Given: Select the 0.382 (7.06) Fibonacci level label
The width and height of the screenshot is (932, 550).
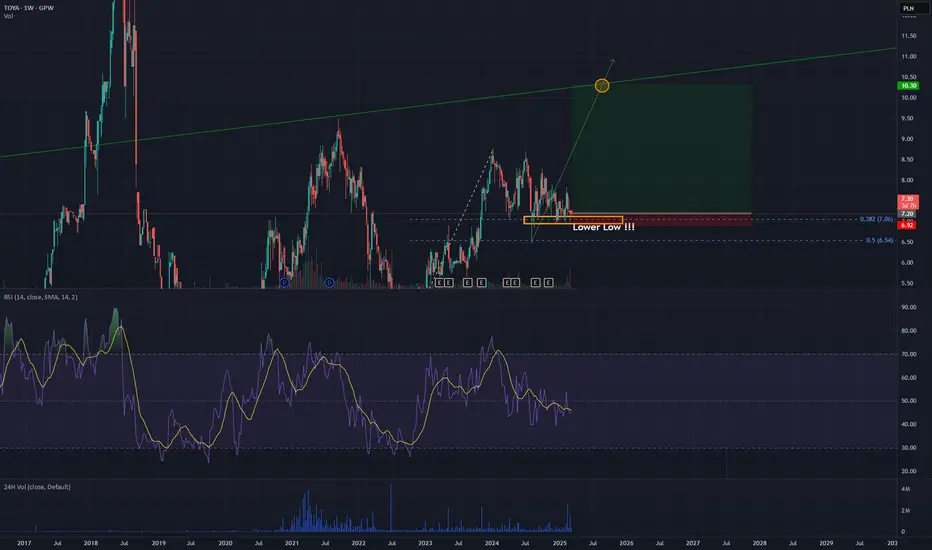Looking at the screenshot, I should click(876, 219).
